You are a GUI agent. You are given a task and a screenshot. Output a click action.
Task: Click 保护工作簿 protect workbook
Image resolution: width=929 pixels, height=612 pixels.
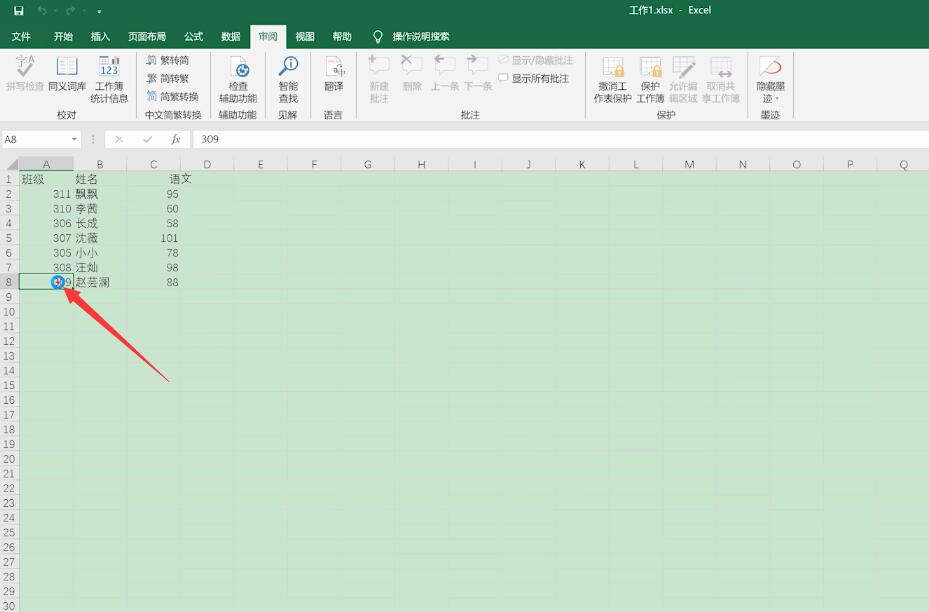pos(650,79)
